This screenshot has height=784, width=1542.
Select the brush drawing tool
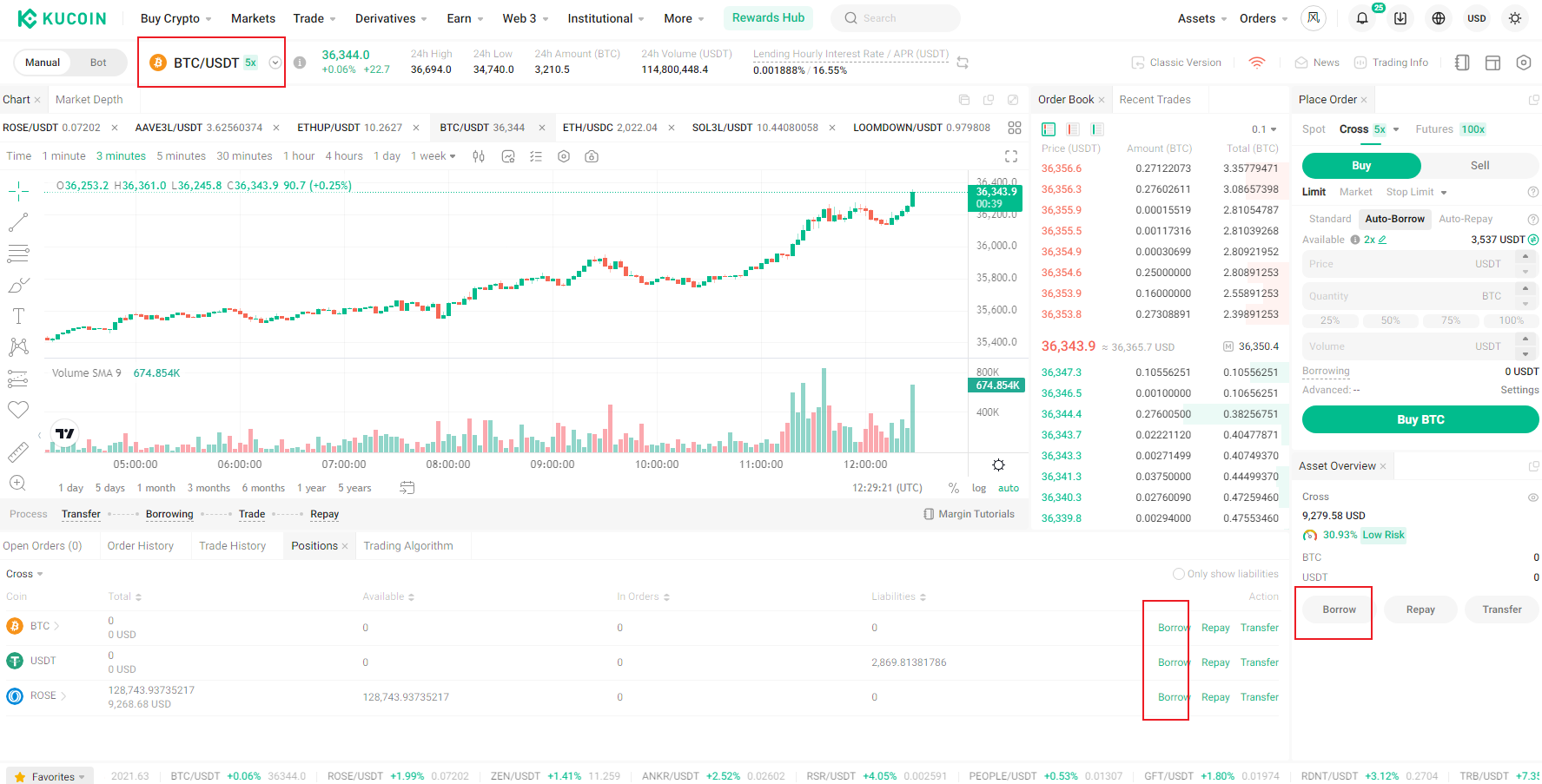18,285
